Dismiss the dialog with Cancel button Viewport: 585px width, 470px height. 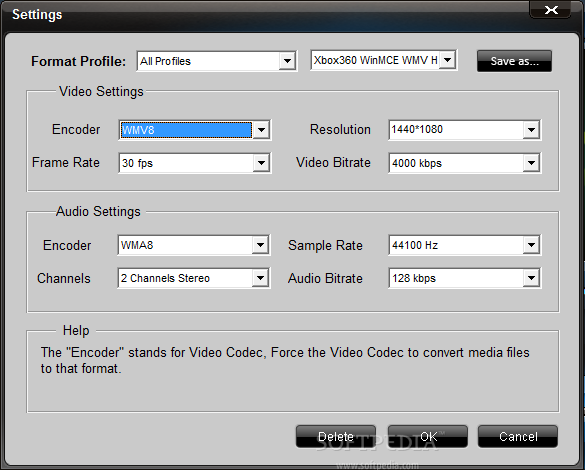coord(518,436)
